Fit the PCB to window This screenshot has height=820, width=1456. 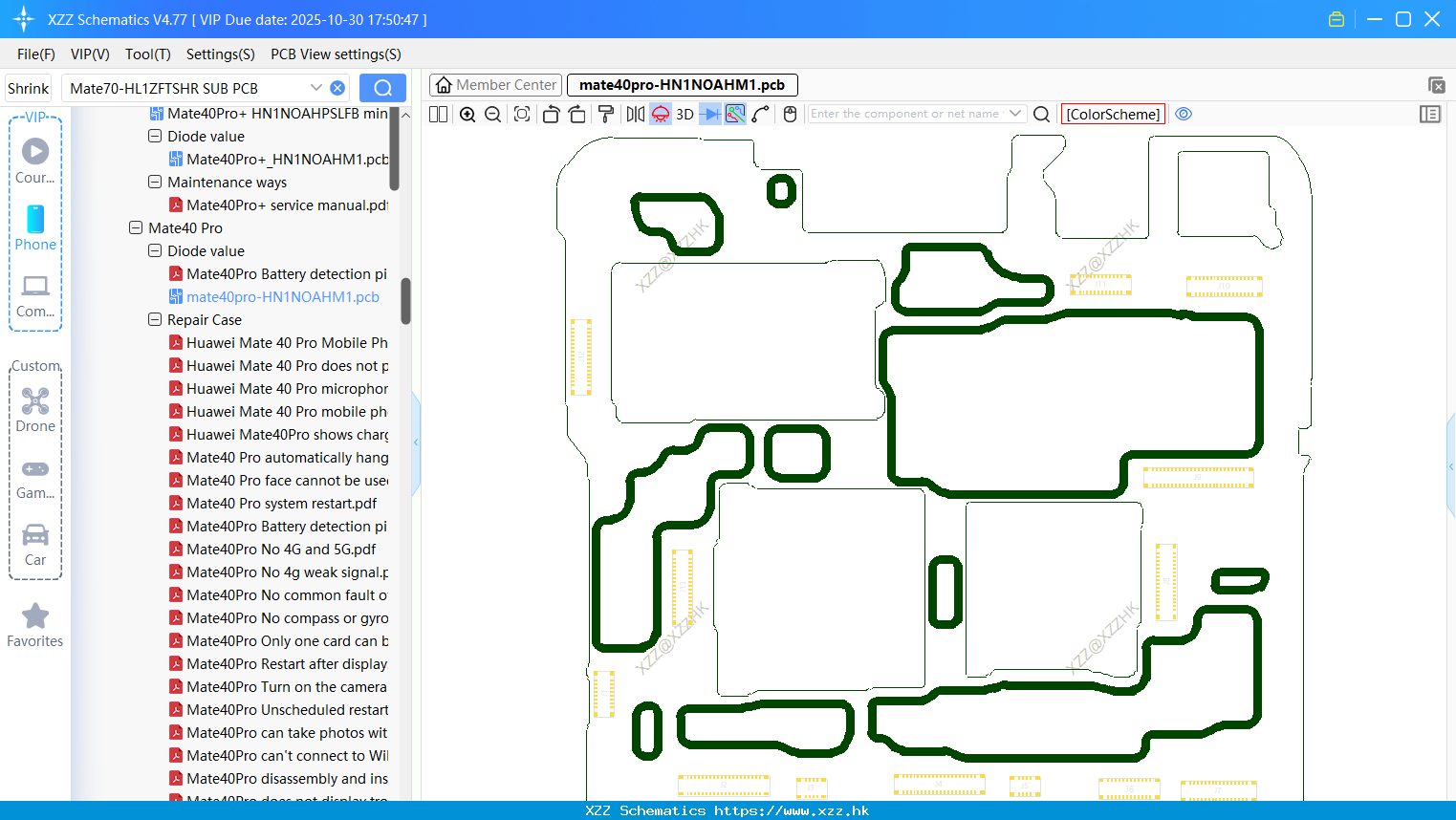(522, 114)
